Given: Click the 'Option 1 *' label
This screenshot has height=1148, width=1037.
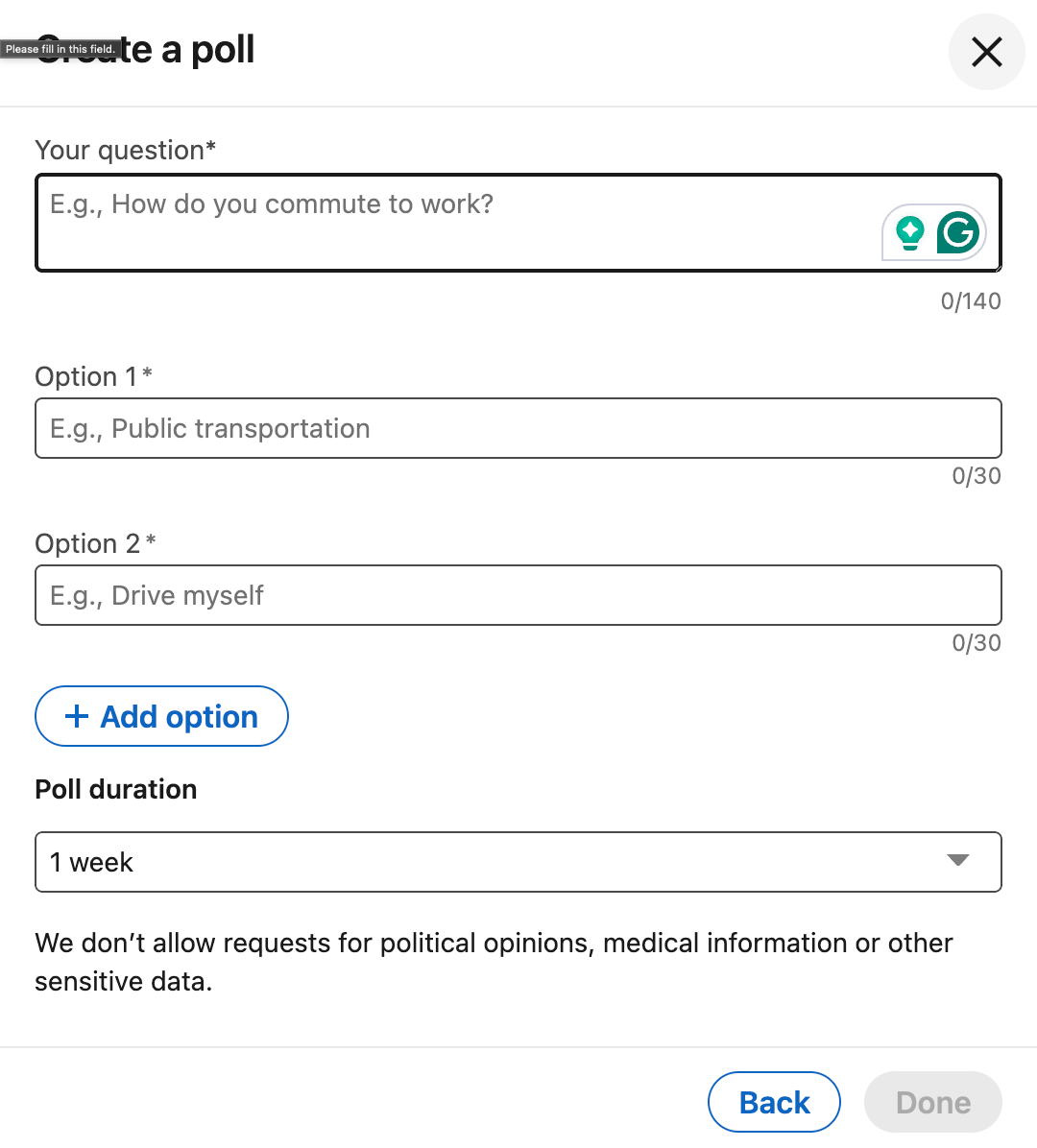Looking at the screenshot, I should tap(94, 376).
